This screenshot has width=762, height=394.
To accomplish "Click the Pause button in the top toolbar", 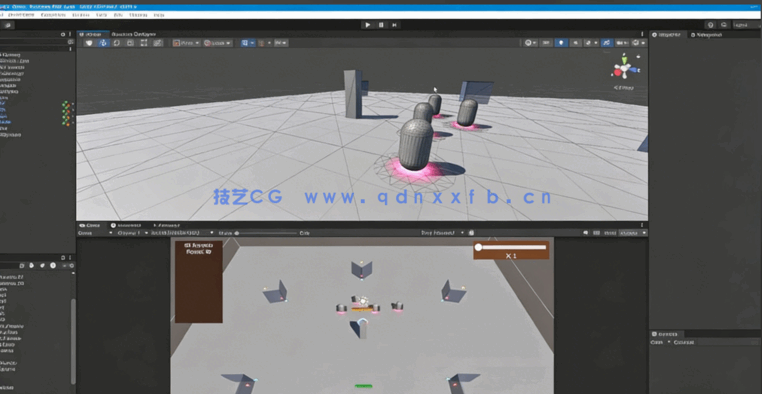I will [x=381, y=25].
